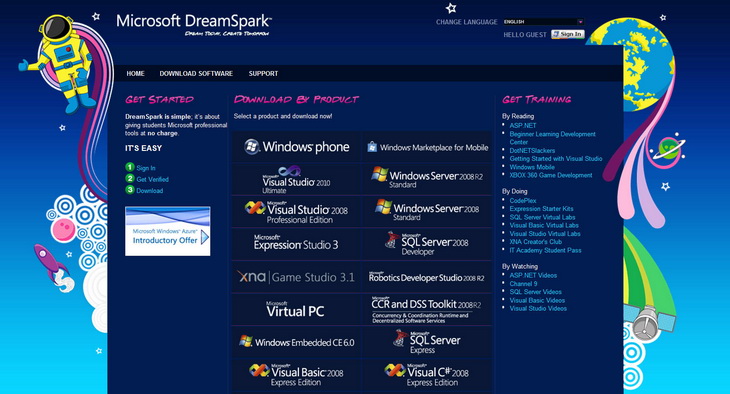Open the Windows Azure Introductory Offer banner
Image resolution: width=730 pixels, height=394 pixels.
pos(168,231)
